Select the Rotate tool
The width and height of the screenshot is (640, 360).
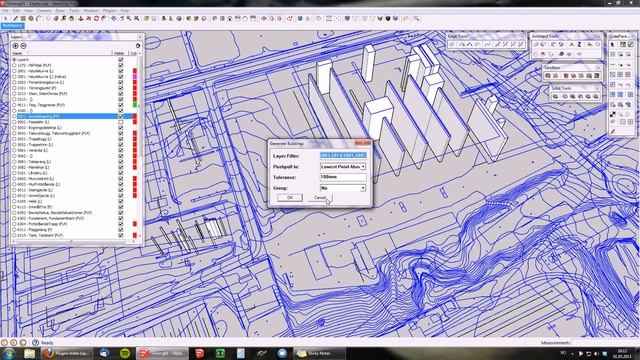pos(96,18)
